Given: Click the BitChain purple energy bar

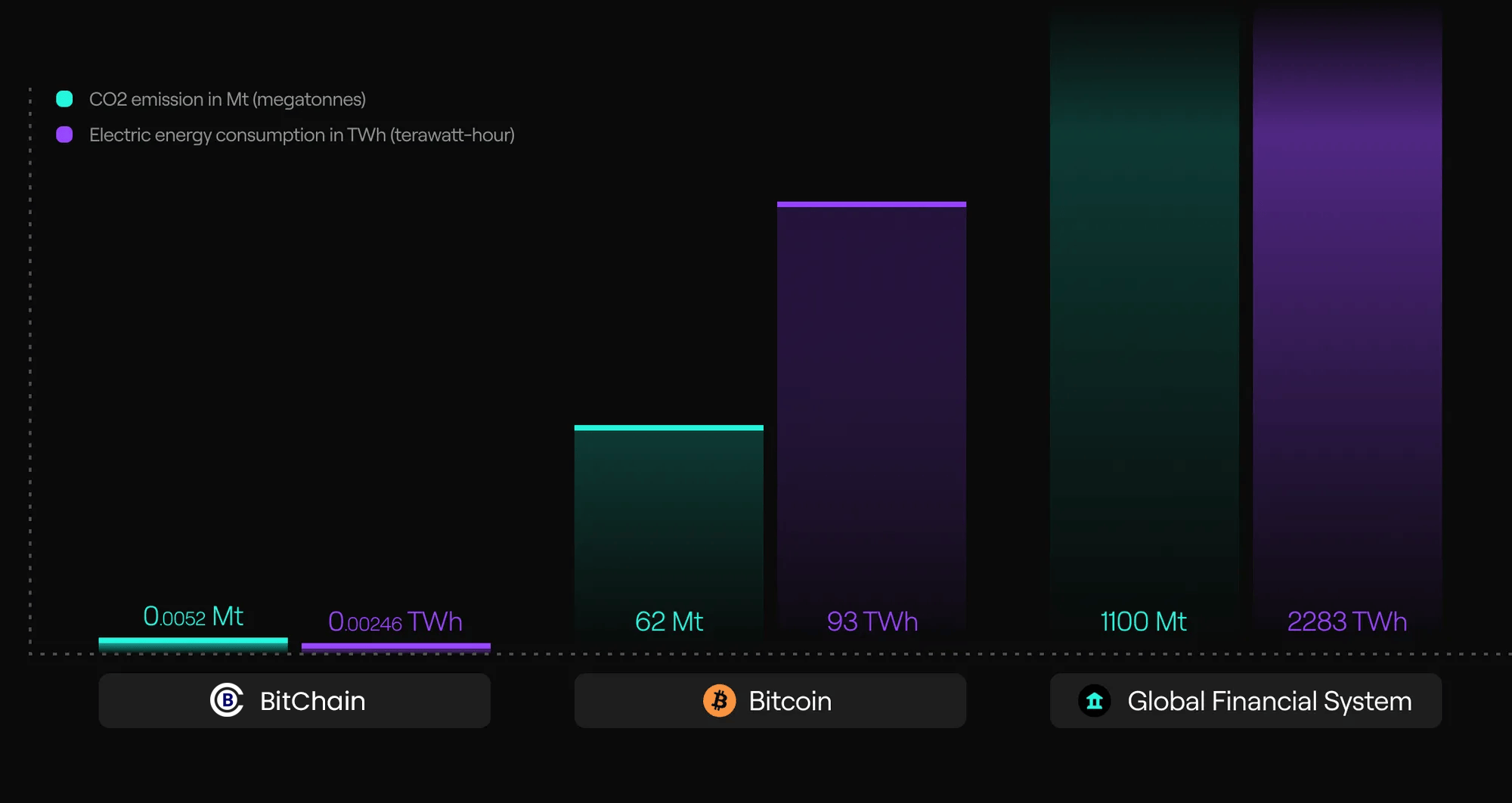Looking at the screenshot, I should pyautogui.click(x=395, y=646).
